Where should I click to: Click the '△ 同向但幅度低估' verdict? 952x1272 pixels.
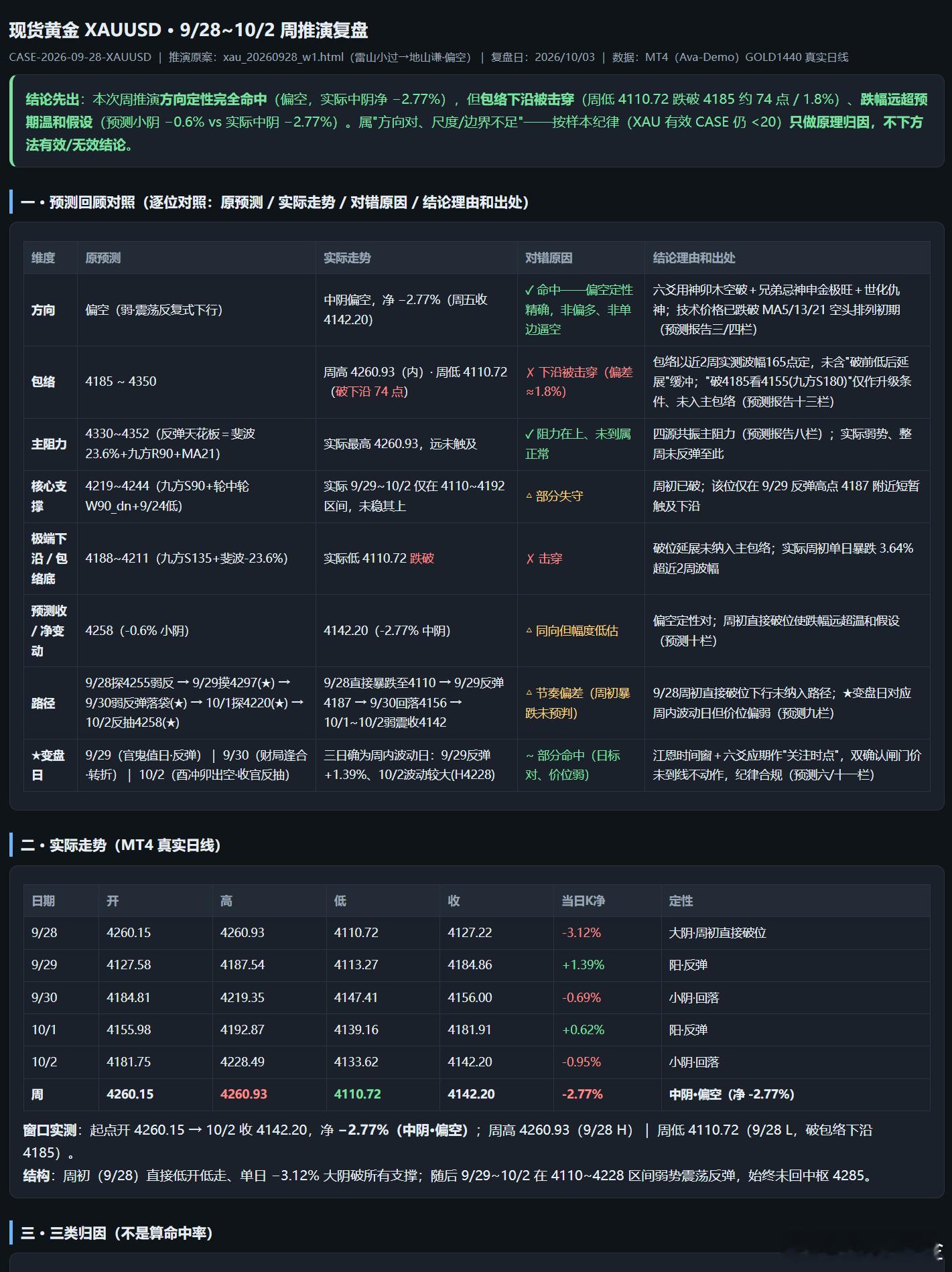(571, 630)
